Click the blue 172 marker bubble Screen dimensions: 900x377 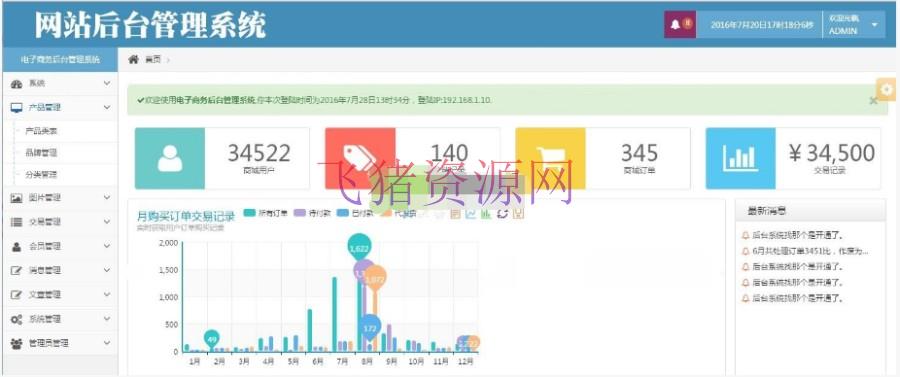point(370,327)
